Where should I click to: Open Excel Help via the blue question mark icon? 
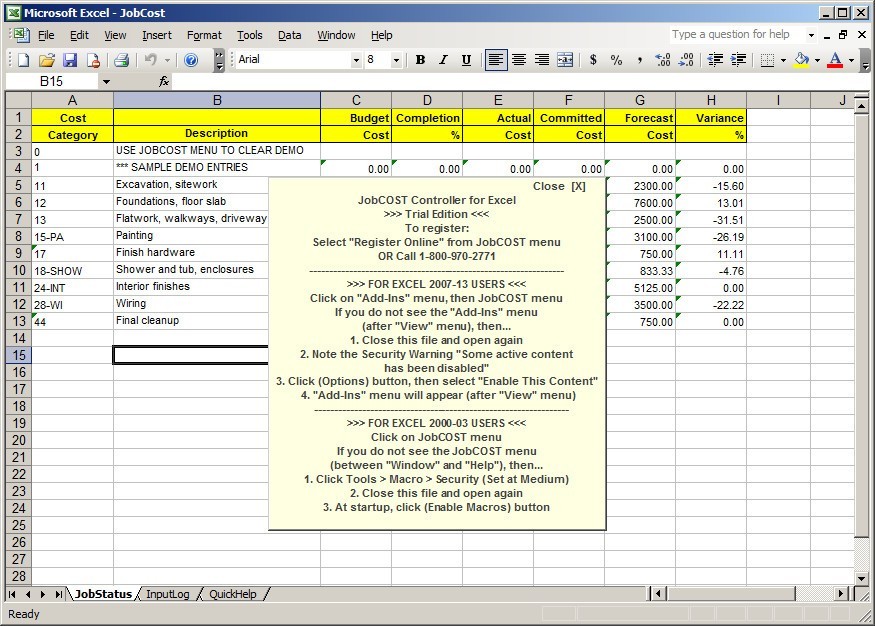(x=191, y=60)
